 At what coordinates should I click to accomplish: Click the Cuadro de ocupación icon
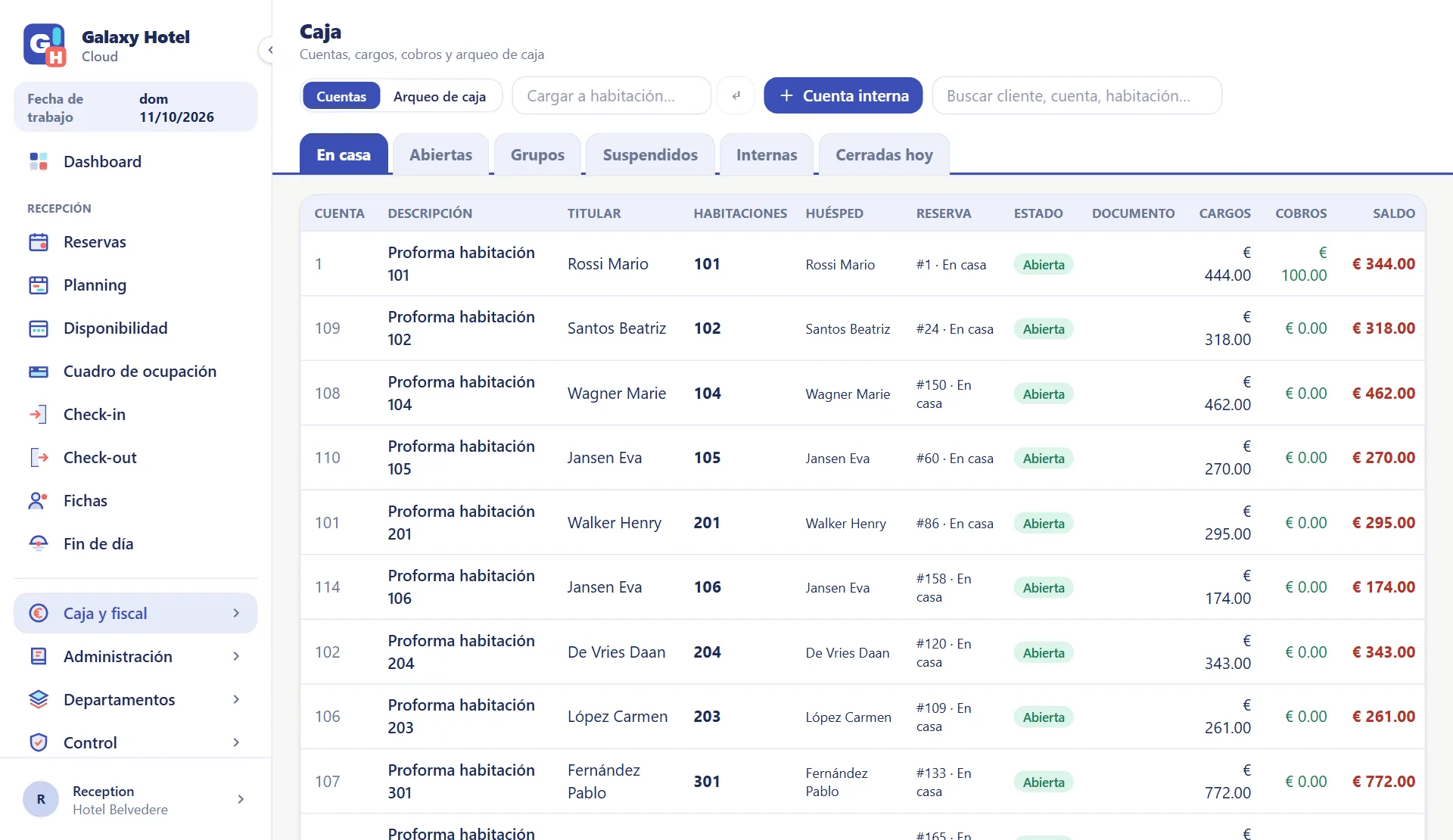[x=39, y=372]
